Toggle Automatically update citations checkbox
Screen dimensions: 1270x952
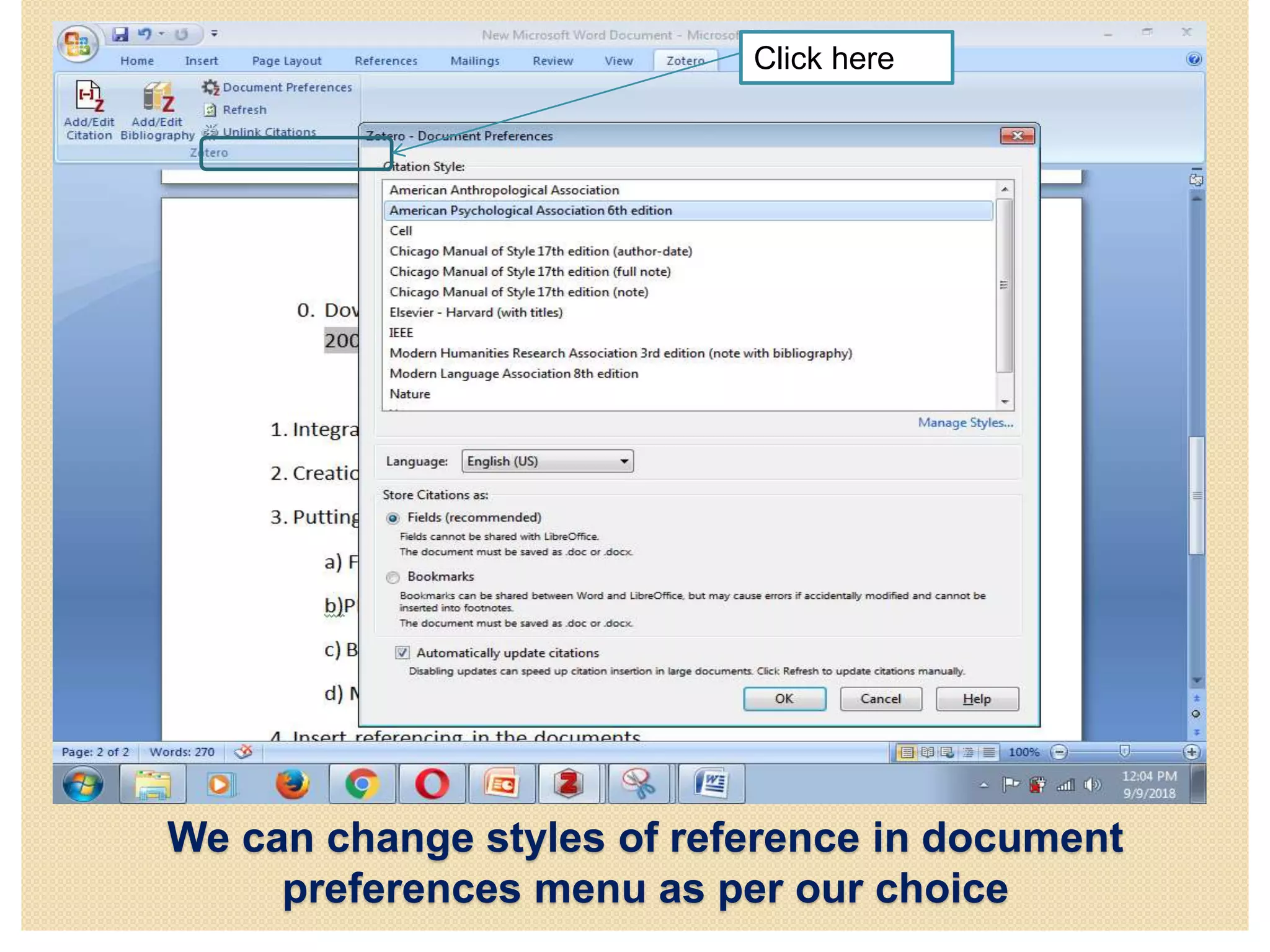pyautogui.click(x=402, y=653)
